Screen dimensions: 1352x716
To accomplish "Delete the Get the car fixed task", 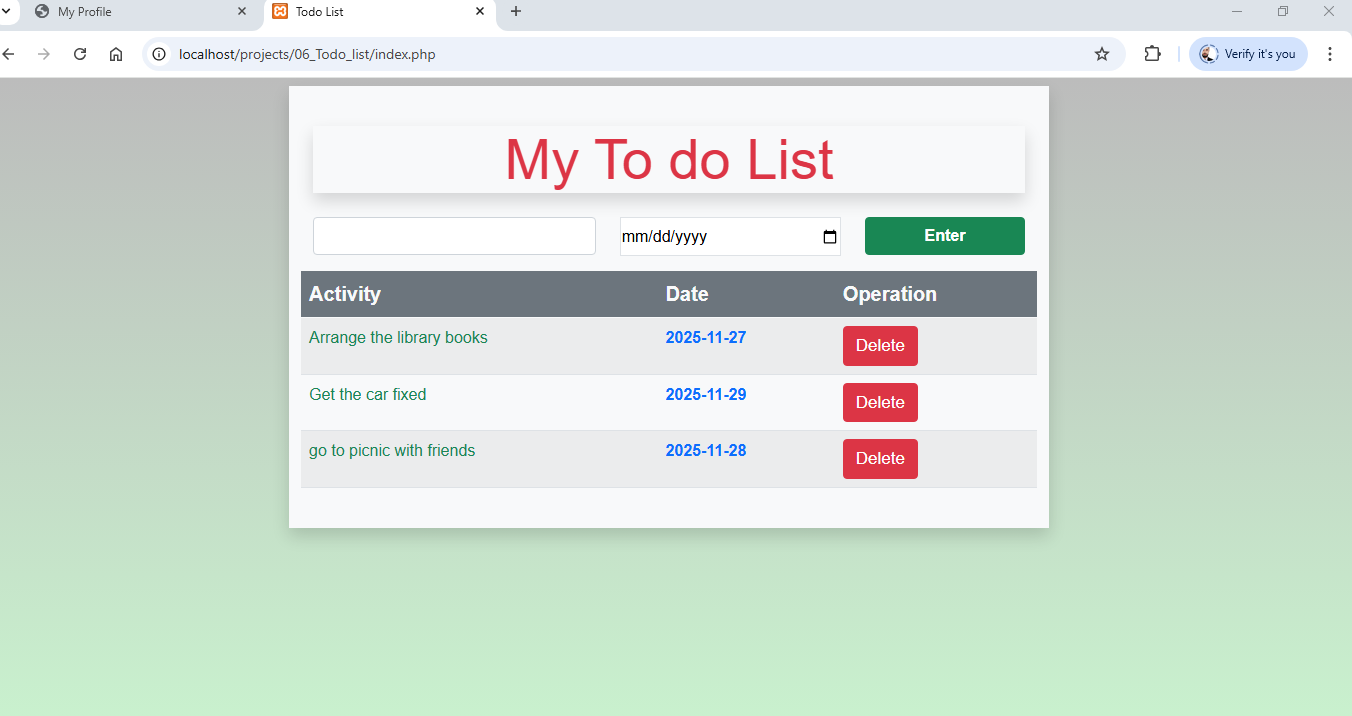I will click(879, 402).
